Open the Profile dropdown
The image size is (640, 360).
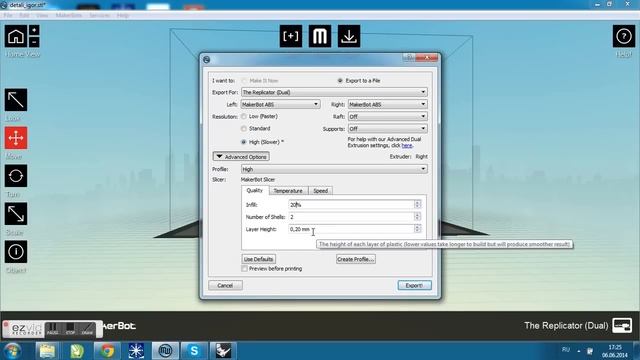(x=334, y=169)
